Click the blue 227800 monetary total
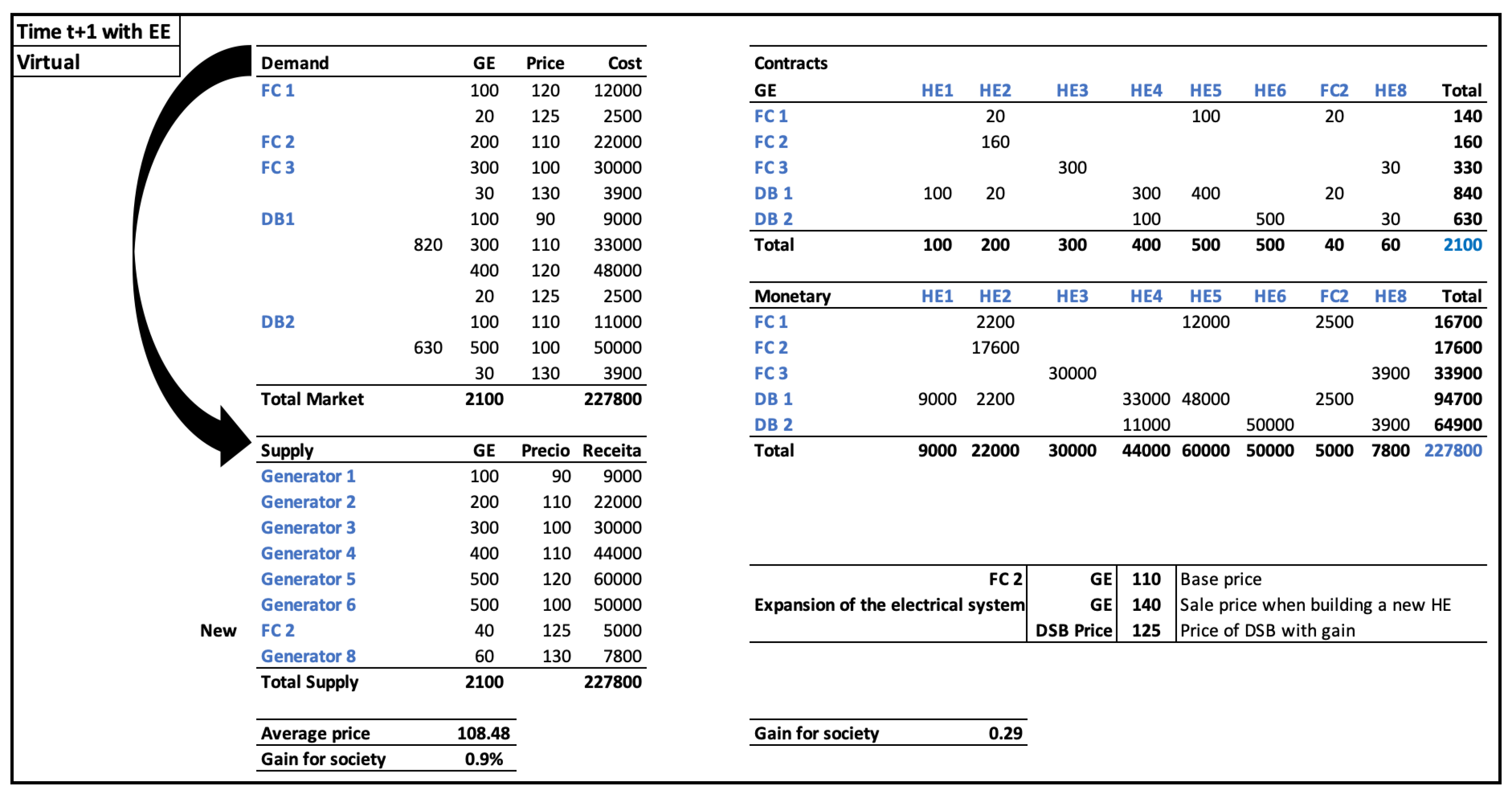Image resolution: width=1512 pixels, height=794 pixels. pos(1453,450)
